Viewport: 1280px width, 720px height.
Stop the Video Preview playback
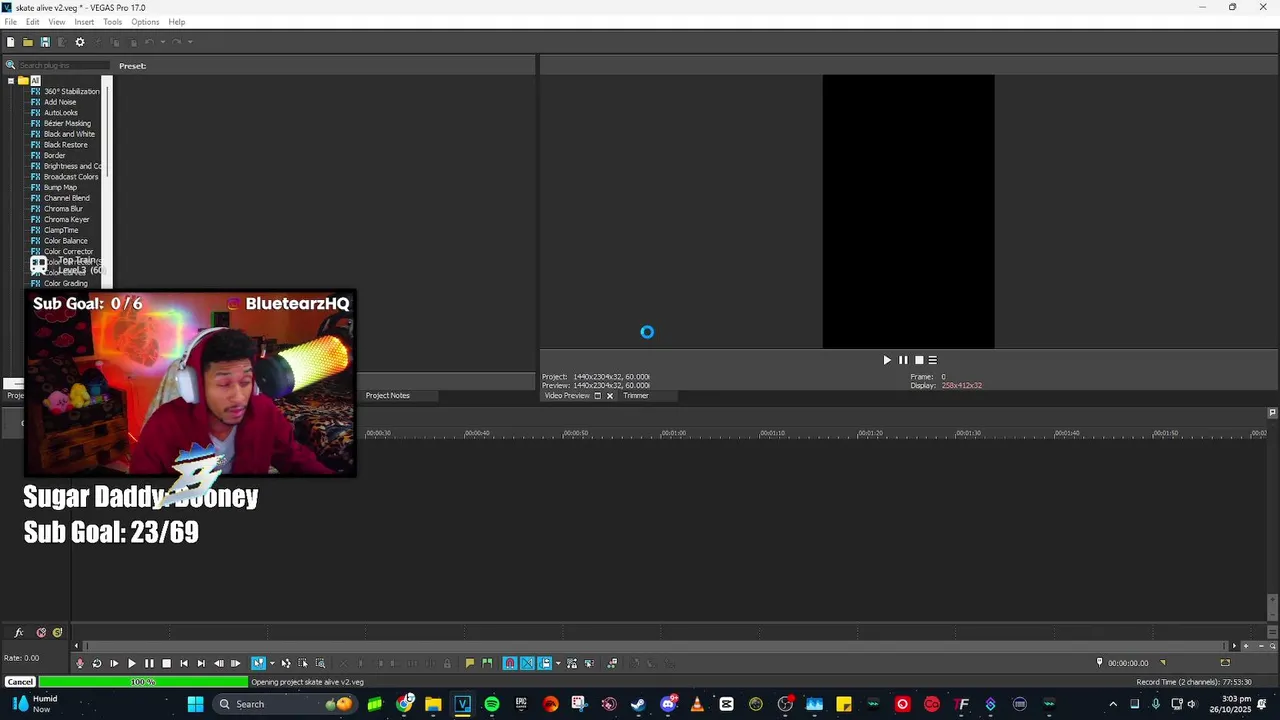(x=919, y=360)
